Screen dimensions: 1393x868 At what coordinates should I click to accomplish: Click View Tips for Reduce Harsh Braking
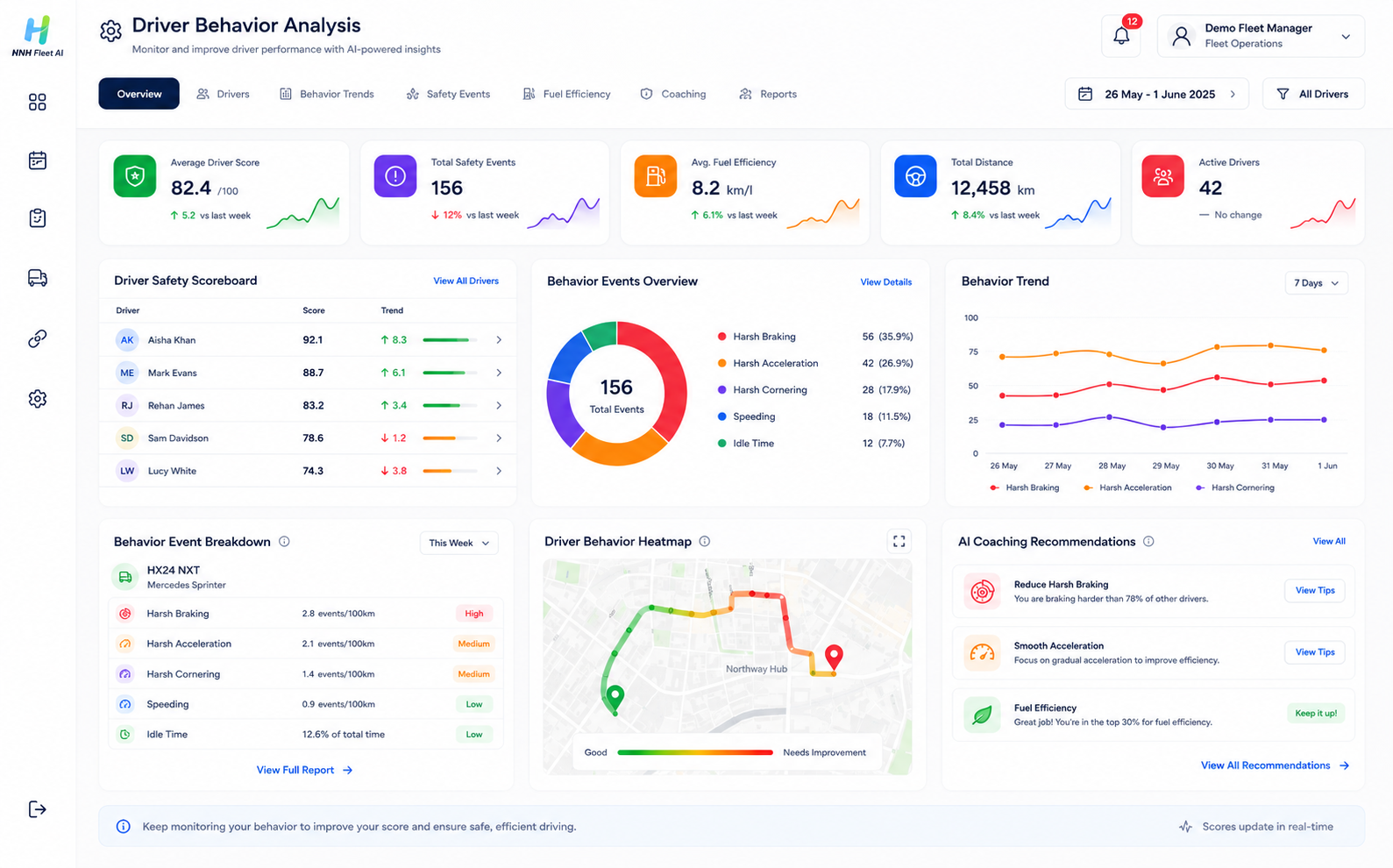click(x=1315, y=591)
